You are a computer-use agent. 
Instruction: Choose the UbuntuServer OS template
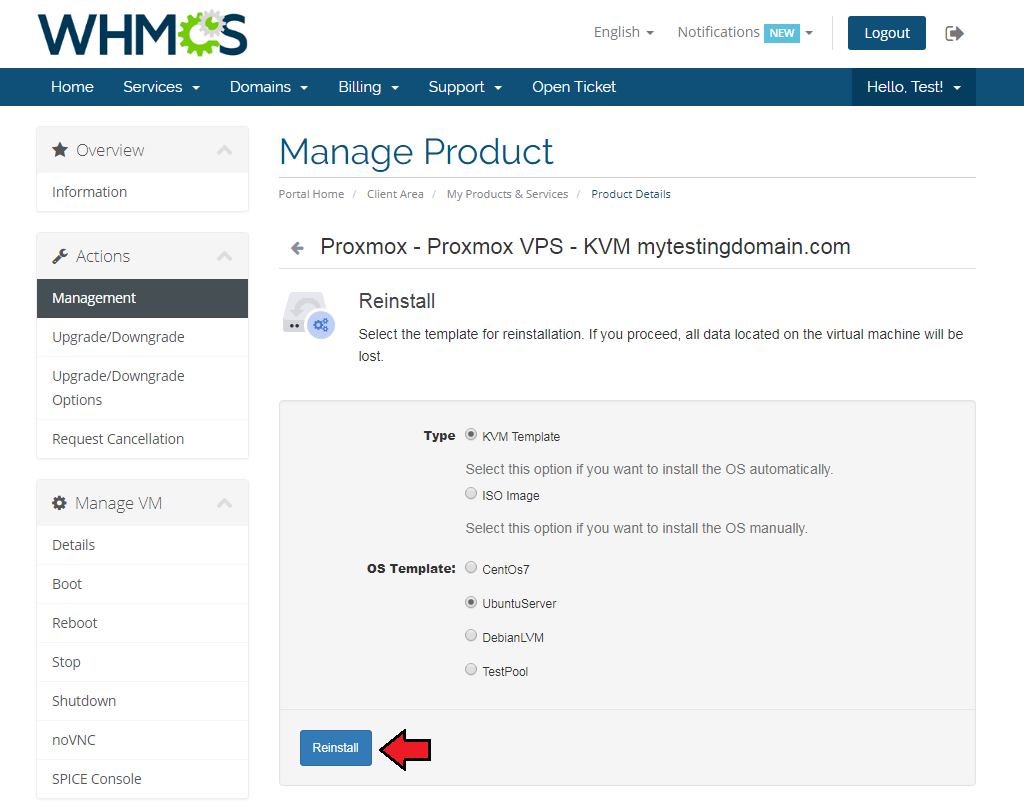click(471, 602)
